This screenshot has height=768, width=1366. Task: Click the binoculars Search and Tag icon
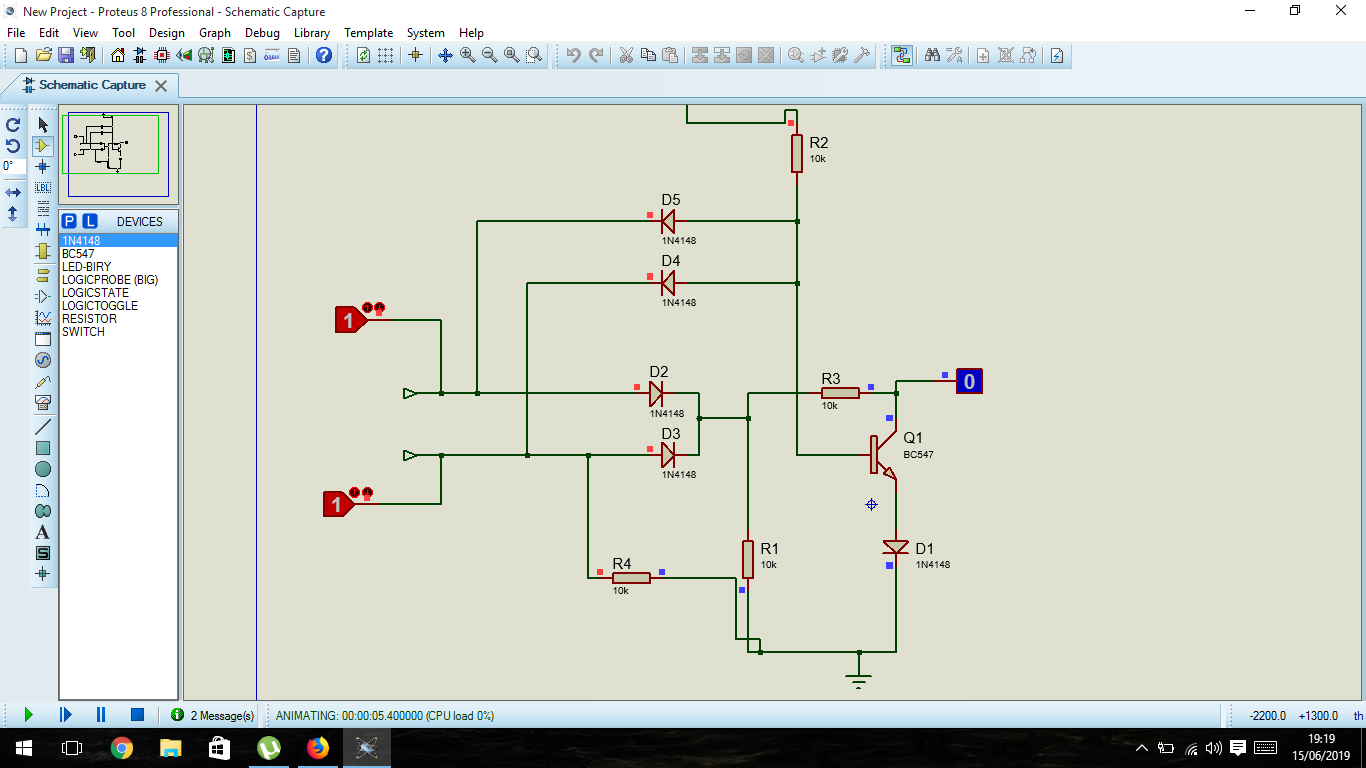point(932,55)
